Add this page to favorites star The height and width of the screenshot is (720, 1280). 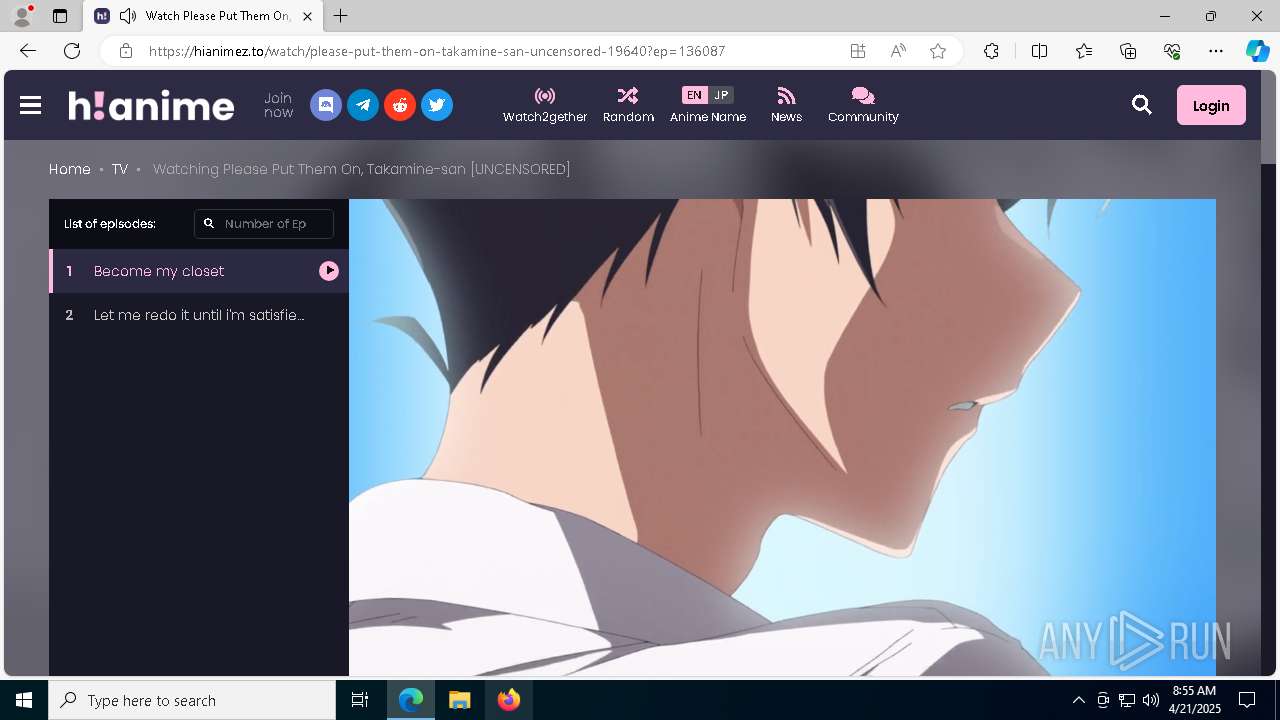pos(938,51)
